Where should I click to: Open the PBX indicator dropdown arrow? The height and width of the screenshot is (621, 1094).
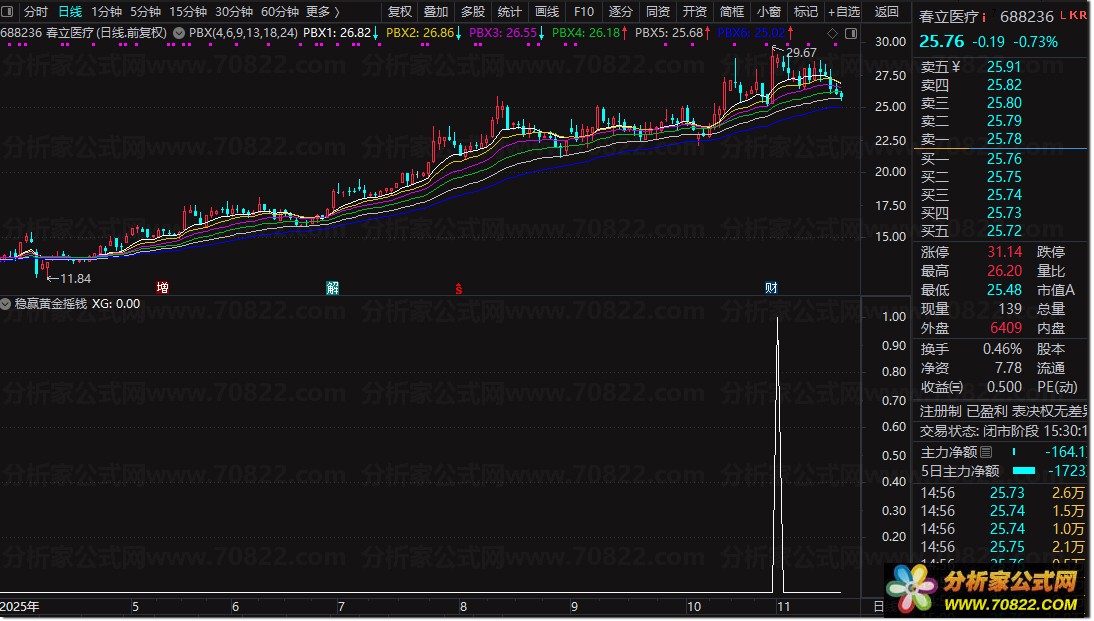(178, 33)
